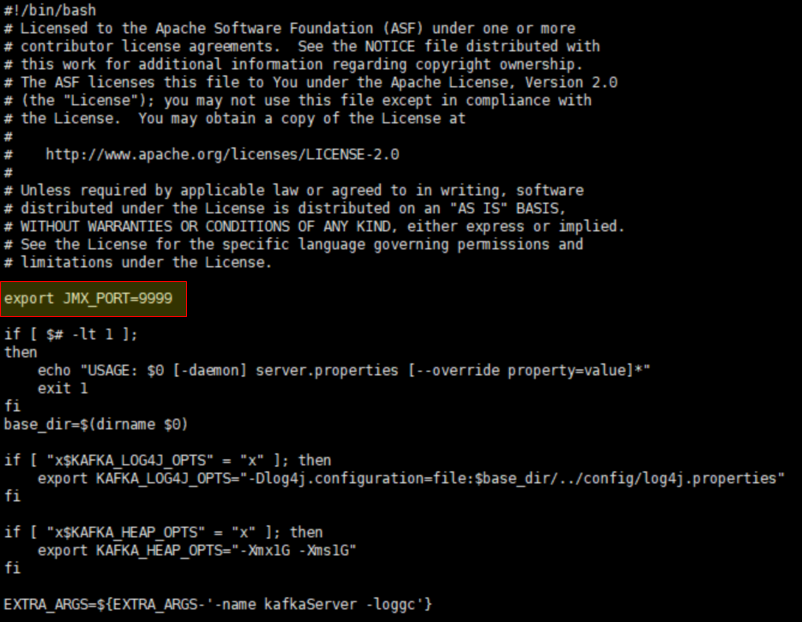Click the 'Licensed to the Apache Software Foundation' line

(x=289, y=28)
